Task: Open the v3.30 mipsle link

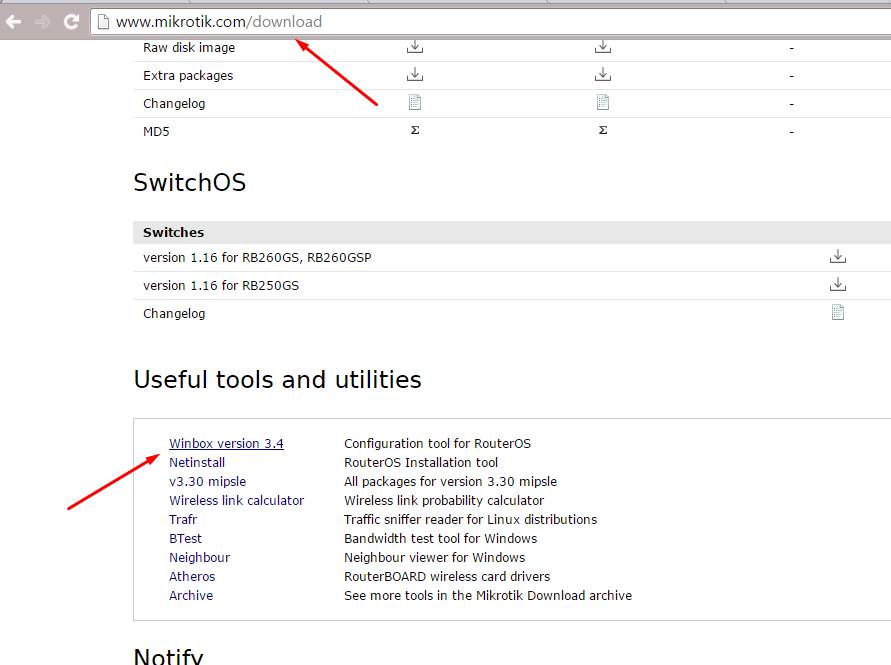Action: tap(207, 481)
